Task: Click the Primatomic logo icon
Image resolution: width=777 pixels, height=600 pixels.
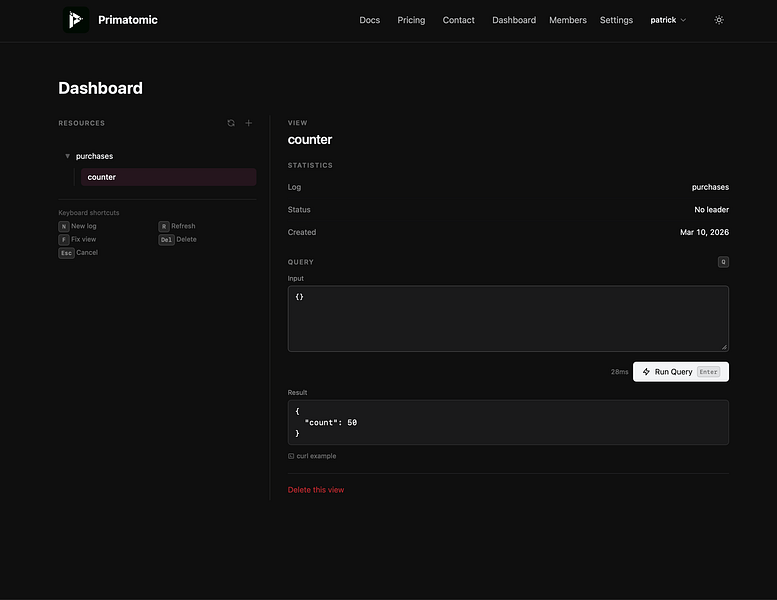Action: [75, 20]
